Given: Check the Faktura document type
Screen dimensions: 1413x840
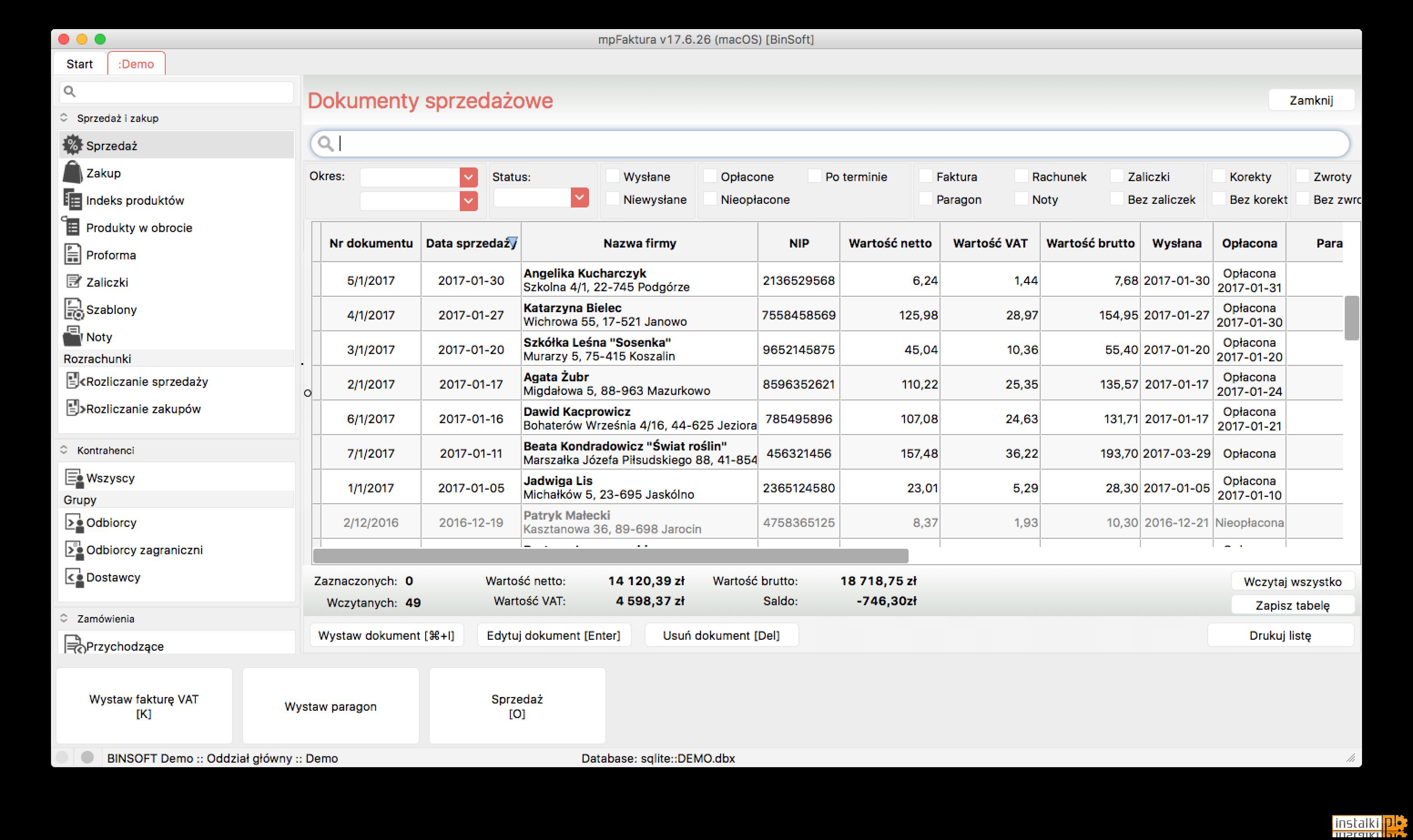Looking at the screenshot, I should 925,176.
